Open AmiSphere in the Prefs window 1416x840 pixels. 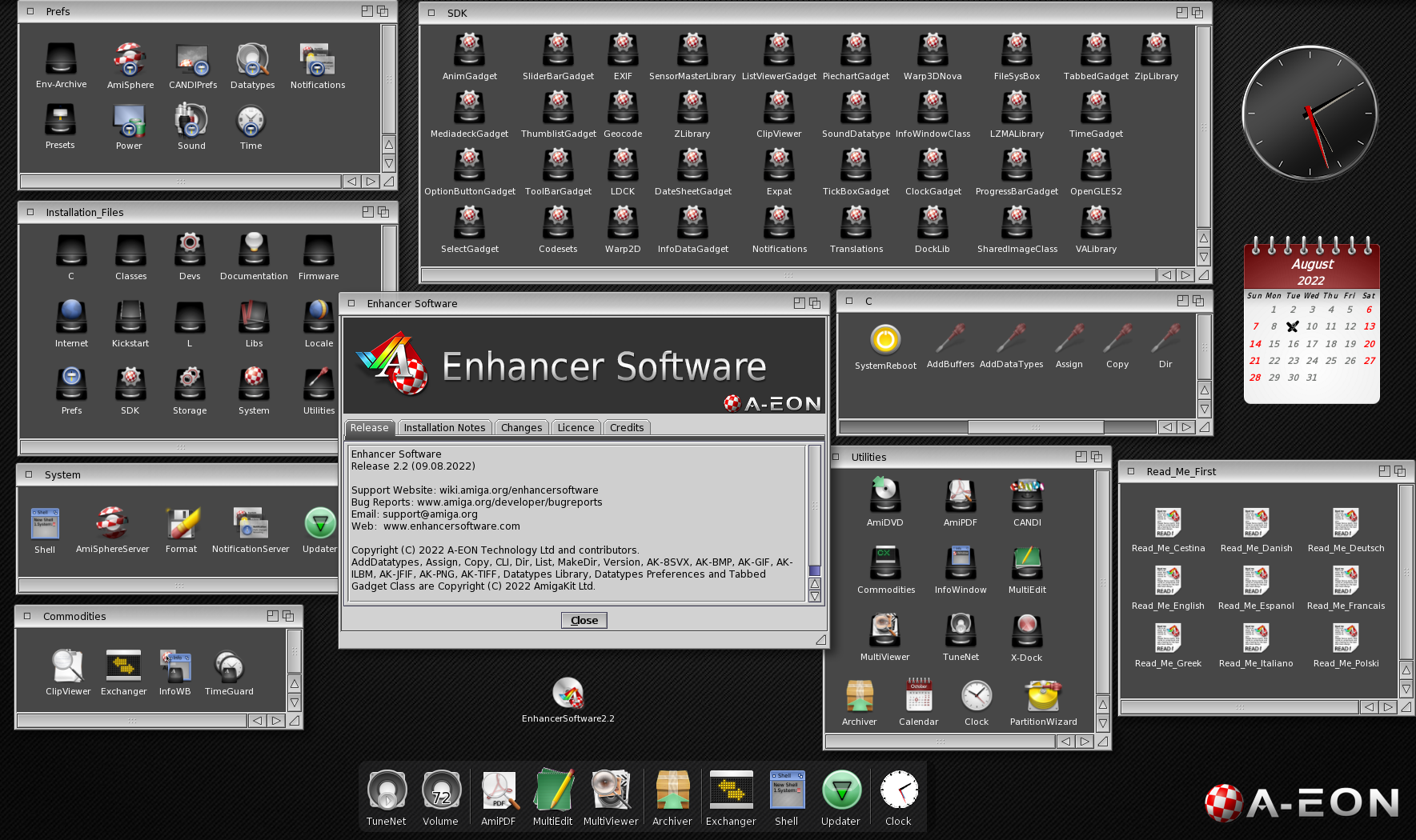click(x=130, y=61)
